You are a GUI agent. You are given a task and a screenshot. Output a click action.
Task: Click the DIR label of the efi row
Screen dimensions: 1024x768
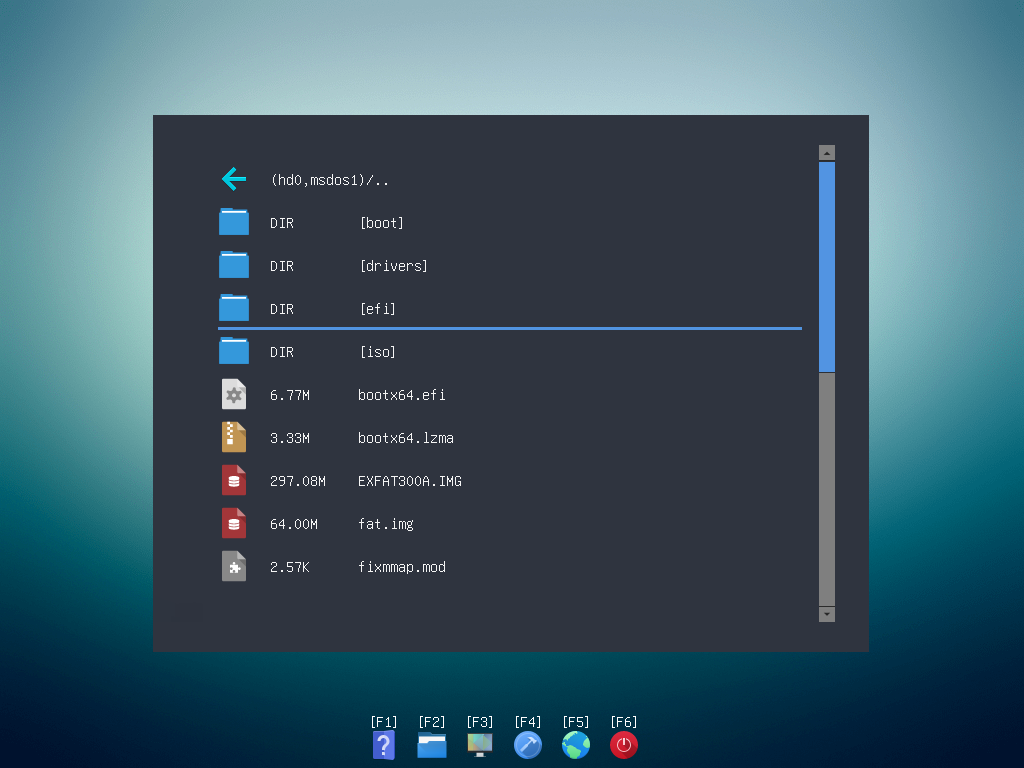click(282, 310)
